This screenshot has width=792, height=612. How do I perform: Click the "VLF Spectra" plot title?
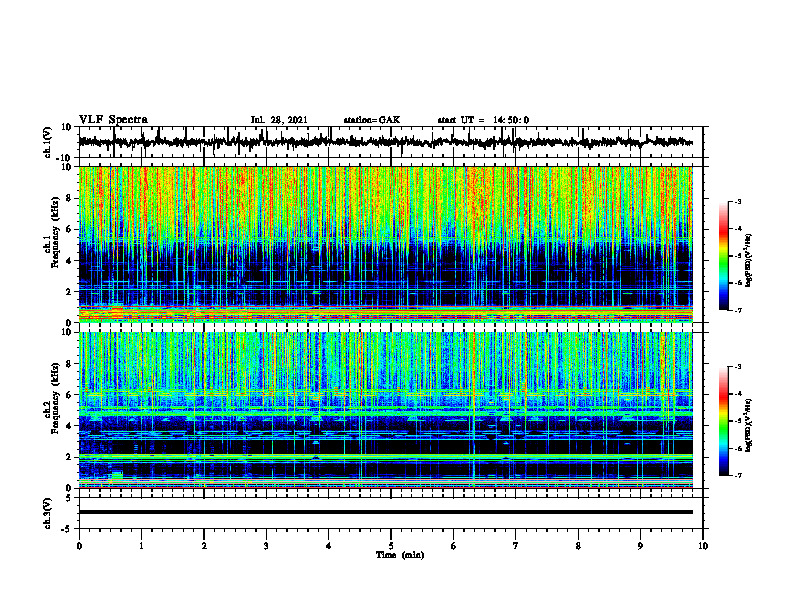(x=113, y=120)
